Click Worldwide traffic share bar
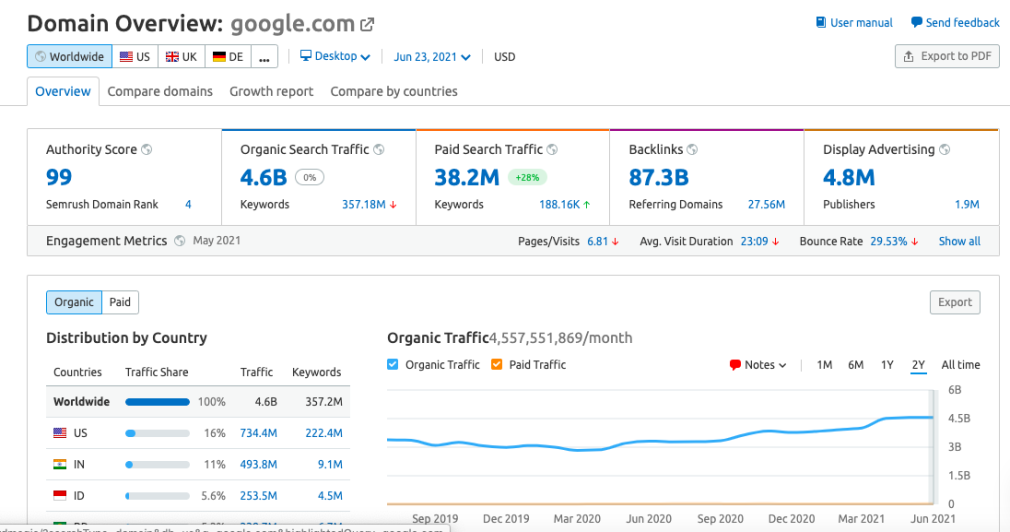 (x=157, y=402)
